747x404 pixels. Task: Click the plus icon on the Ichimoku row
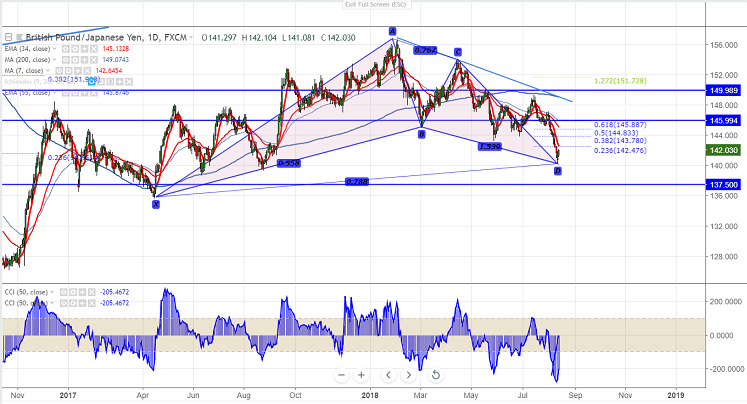pyautogui.click(x=120, y=81)
